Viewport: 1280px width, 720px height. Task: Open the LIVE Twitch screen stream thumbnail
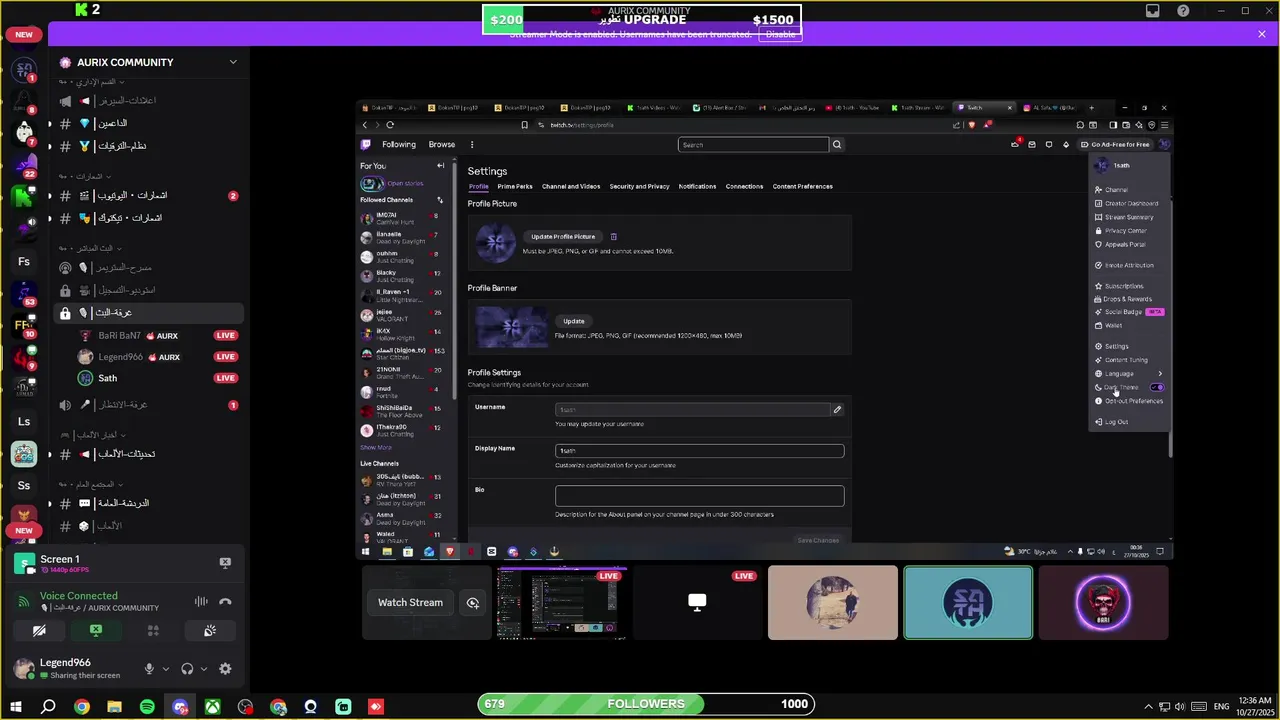tap(562, 602)
